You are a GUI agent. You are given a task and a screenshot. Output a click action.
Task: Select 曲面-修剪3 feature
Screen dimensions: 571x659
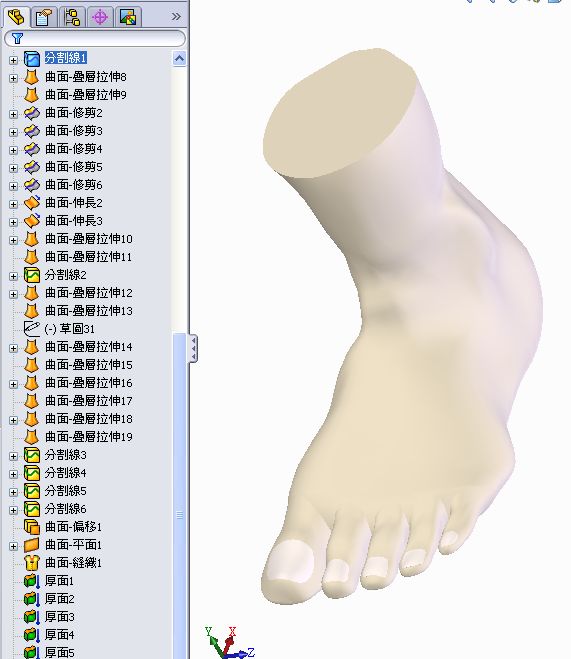click(x=74, y=131)
